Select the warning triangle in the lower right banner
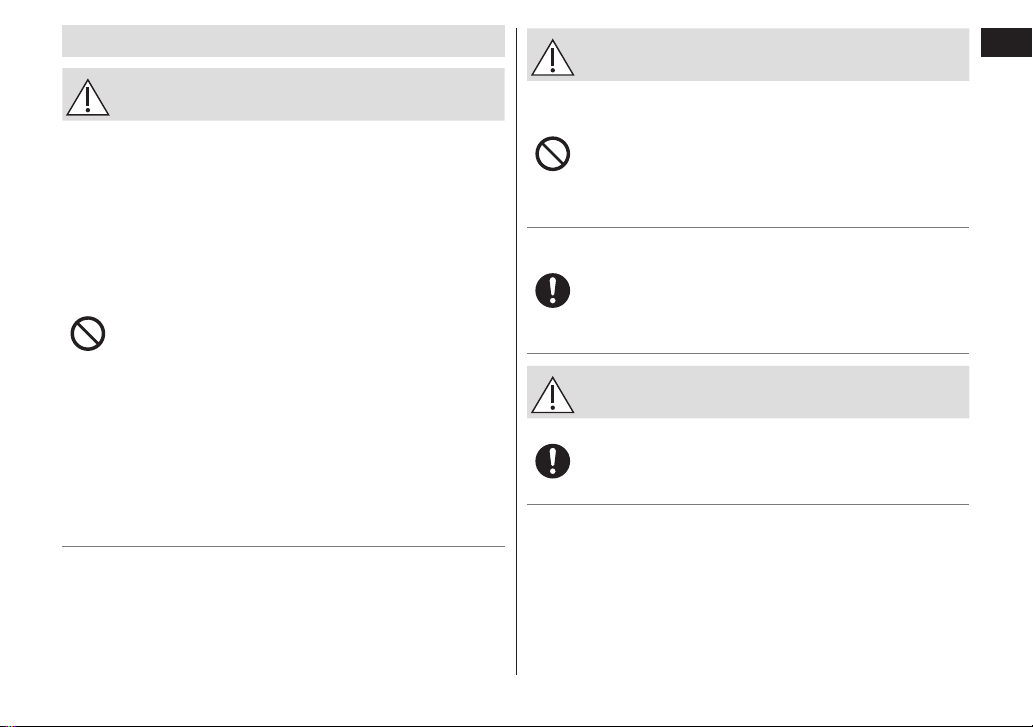The width and height of the screenshot is (1033, 727). 553,395
